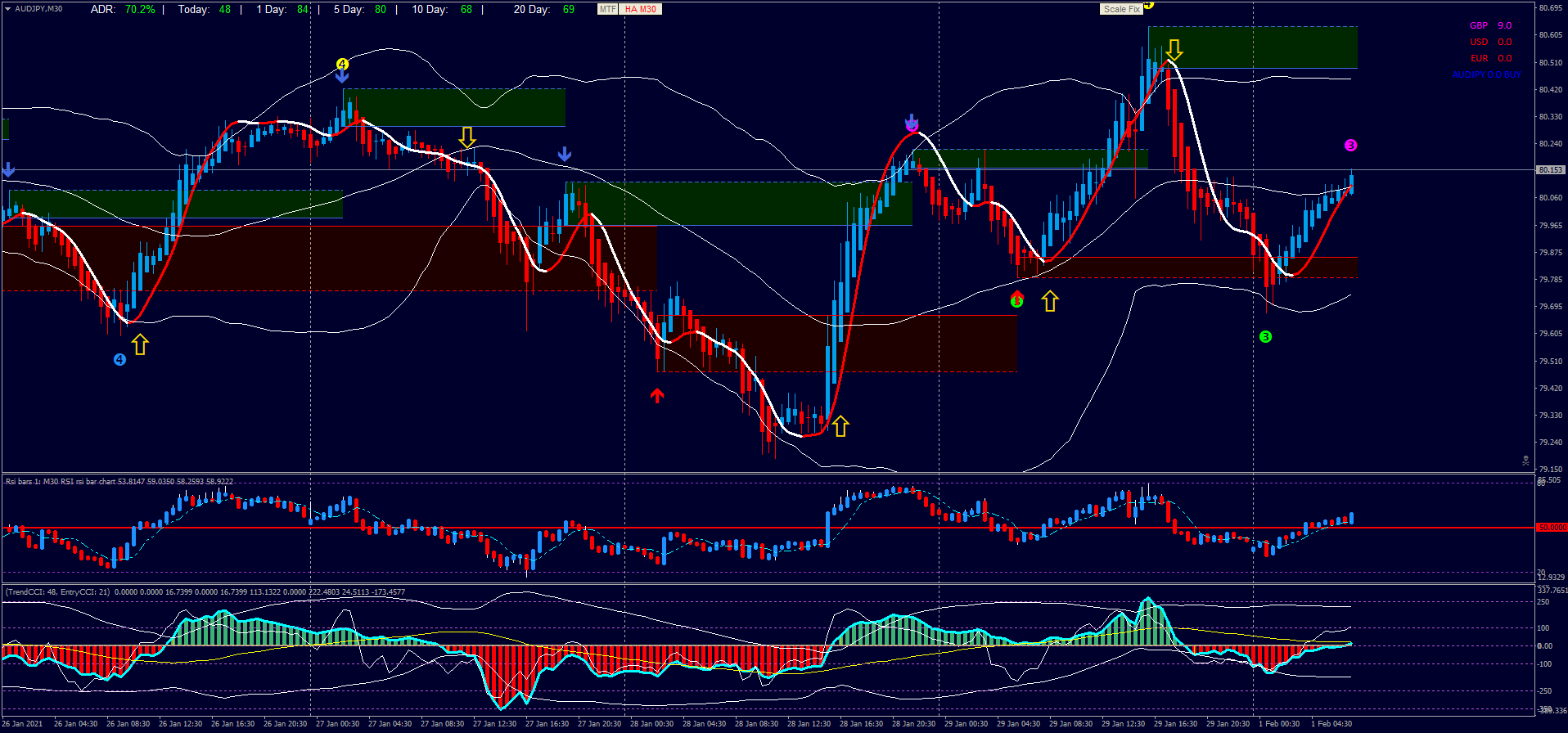Click the RSI 50.0000 level label
Viewport: 1568px width, 733px height.
click(1551, 528)
